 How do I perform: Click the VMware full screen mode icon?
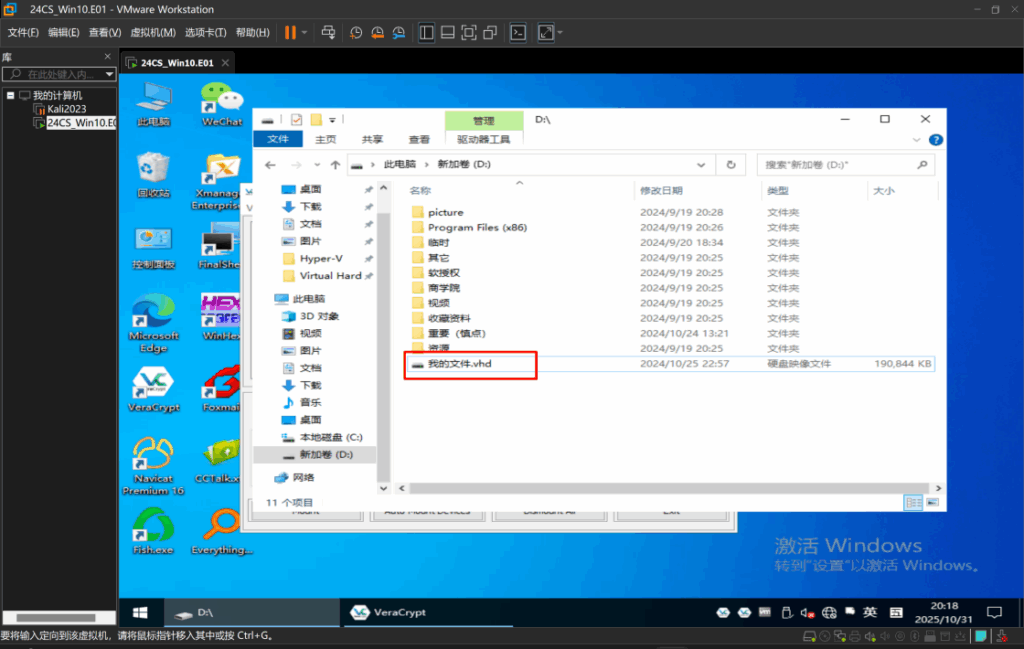pos(468,32)
